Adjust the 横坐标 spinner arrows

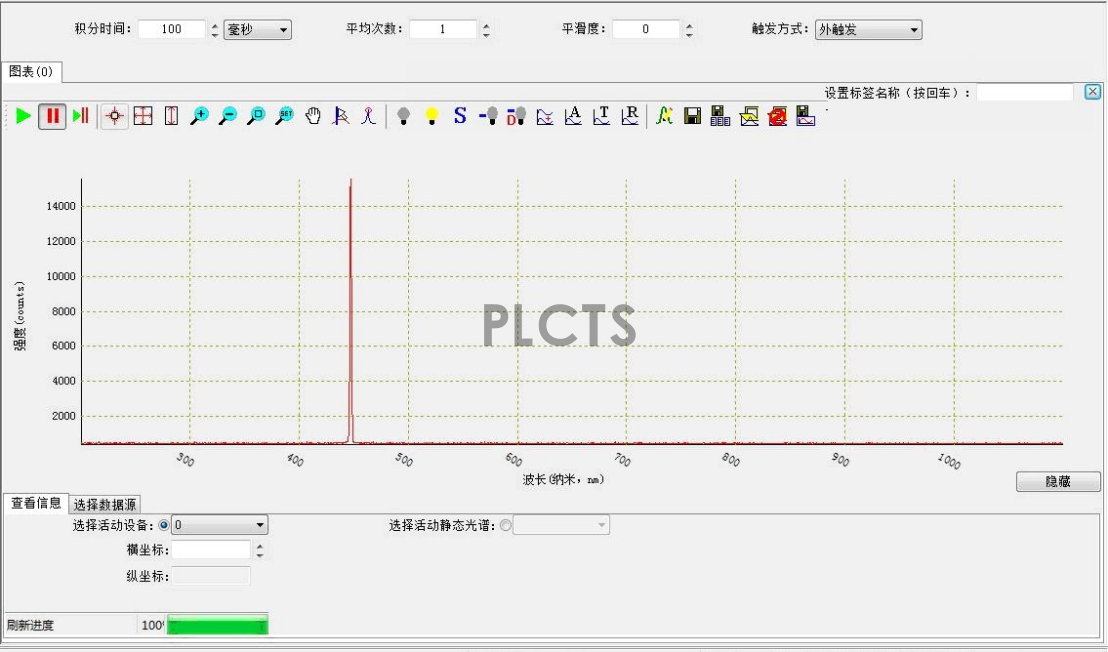[x=260, y=550]
